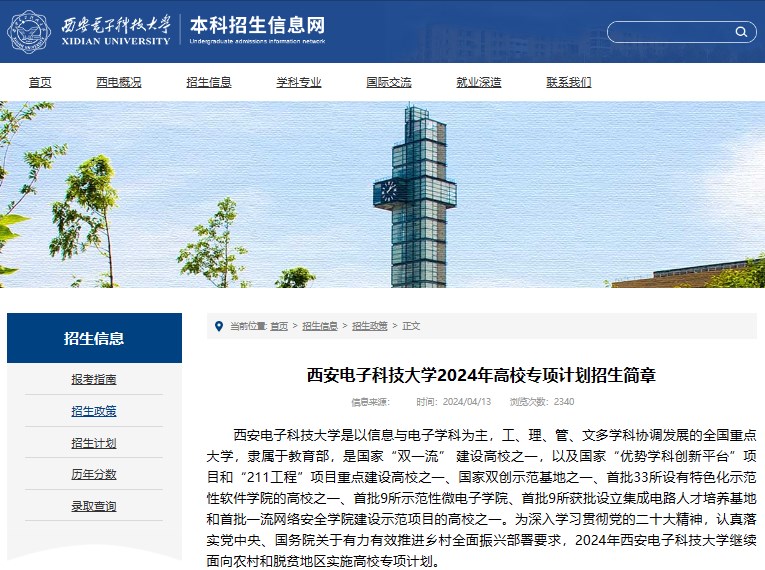The height and width of the screenshot is (570, 765).
Task: Open 报考指南 in the sidebar
Action: tap(94, 379)
